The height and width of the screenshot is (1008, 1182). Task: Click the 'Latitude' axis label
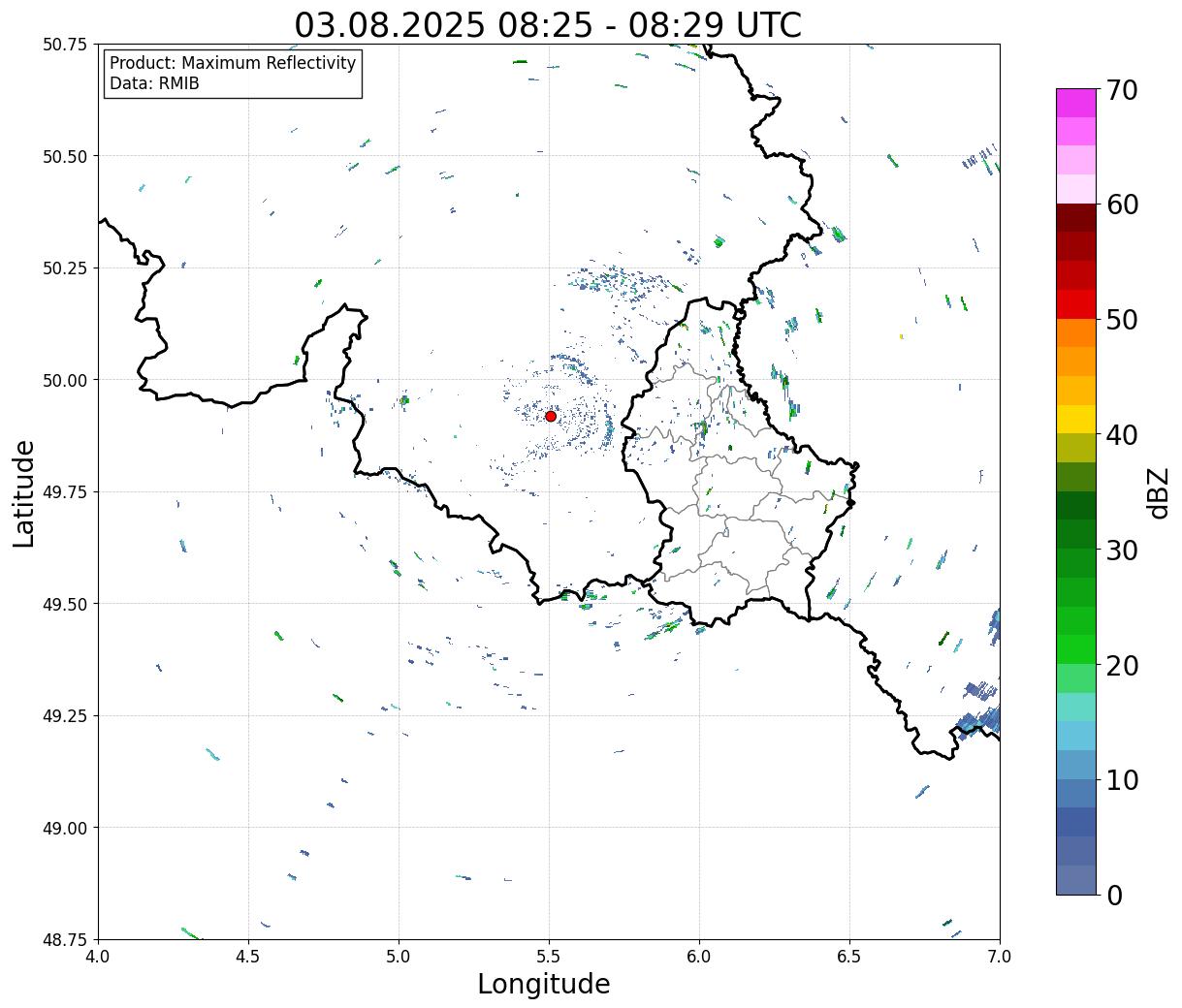(x=24, y=493)
